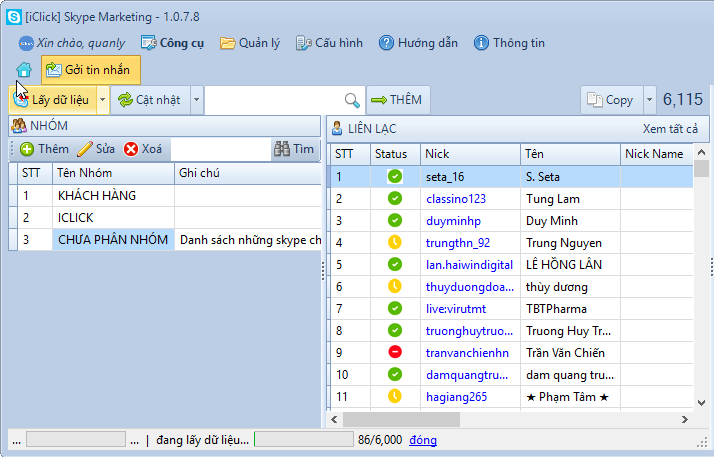Click the Cật nhật refresh button
Image resolution: width=714 pixels, height=457 pixels.
(150, 100)
